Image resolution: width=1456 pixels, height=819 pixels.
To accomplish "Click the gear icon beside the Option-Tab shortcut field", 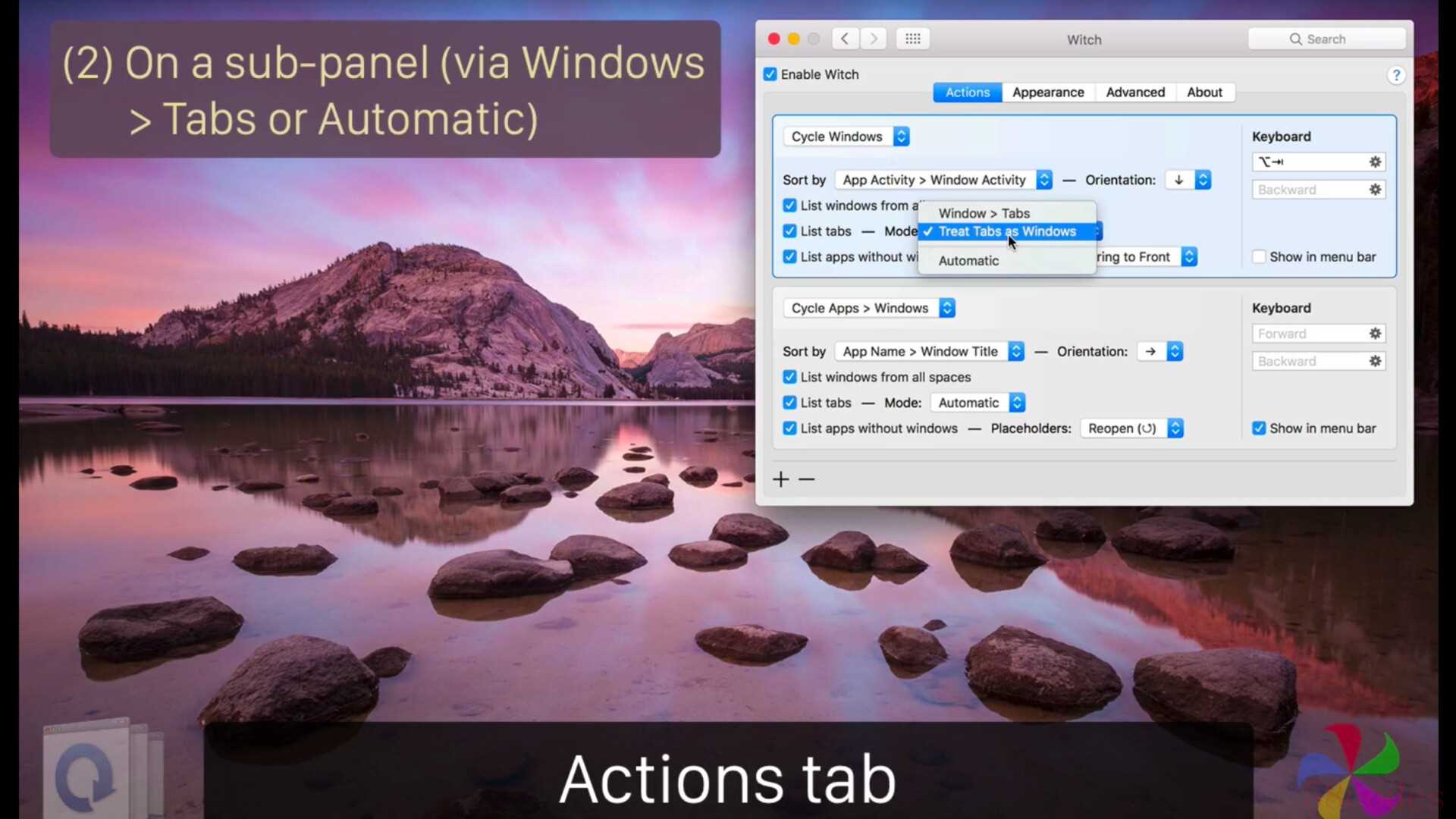I will coord(1375,162).
